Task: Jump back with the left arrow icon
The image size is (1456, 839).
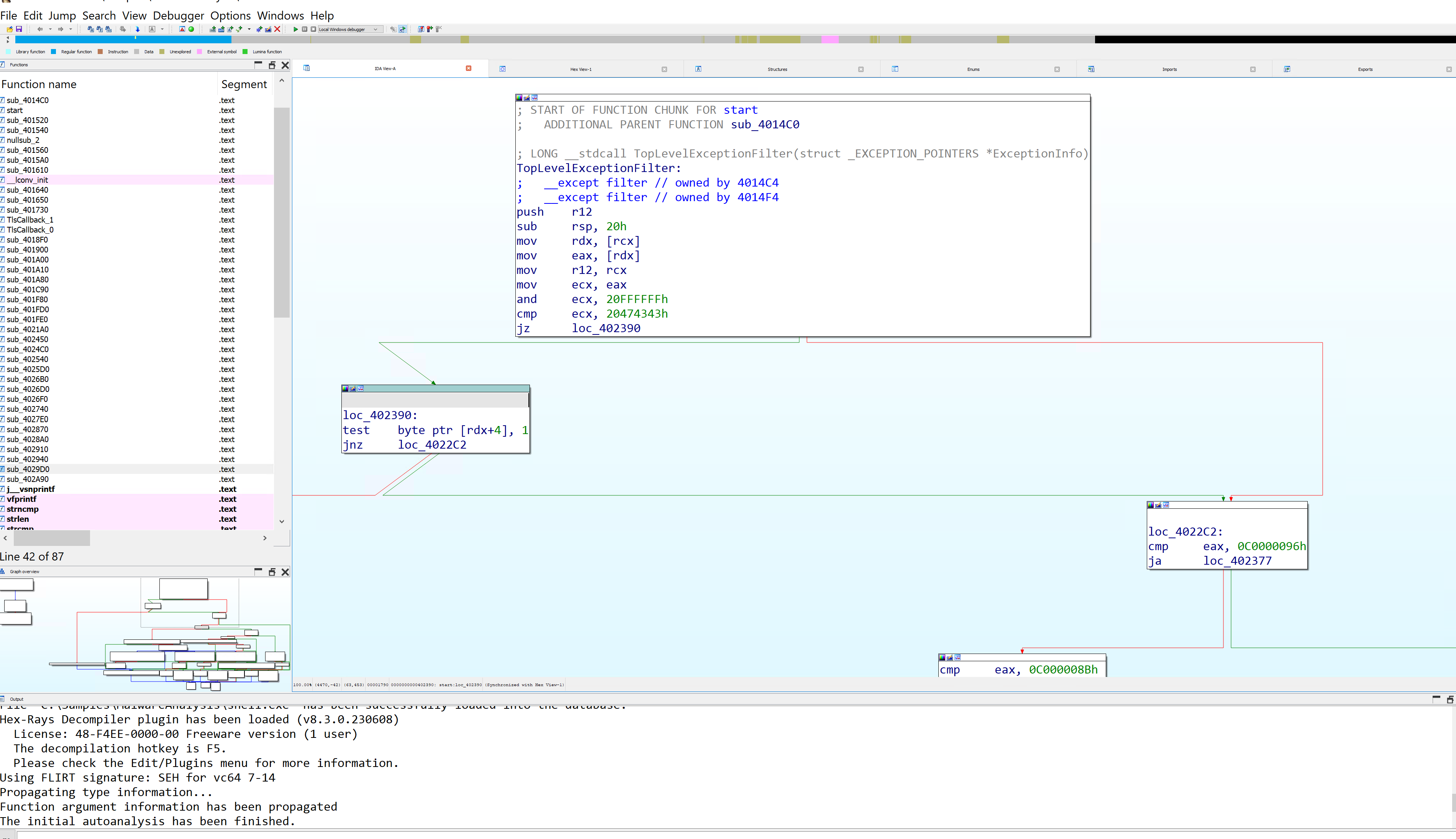Action: (x=40, y=29)
